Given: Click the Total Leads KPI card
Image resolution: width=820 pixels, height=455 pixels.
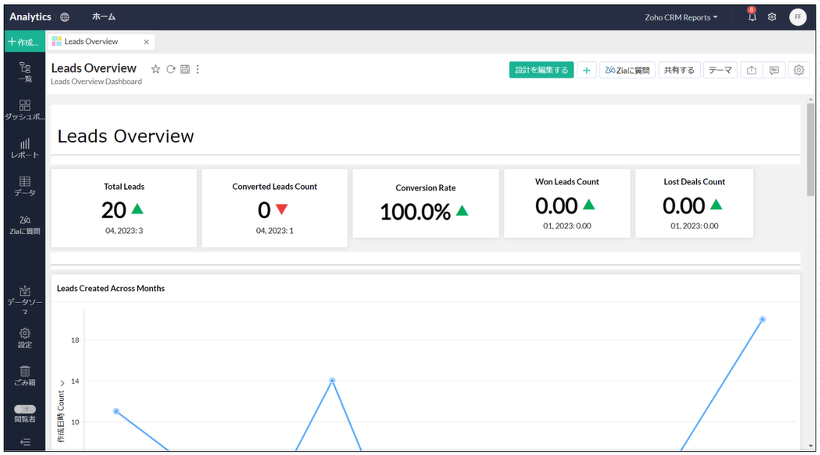Looking at the screenshot, I should click(x=124, y=208).
